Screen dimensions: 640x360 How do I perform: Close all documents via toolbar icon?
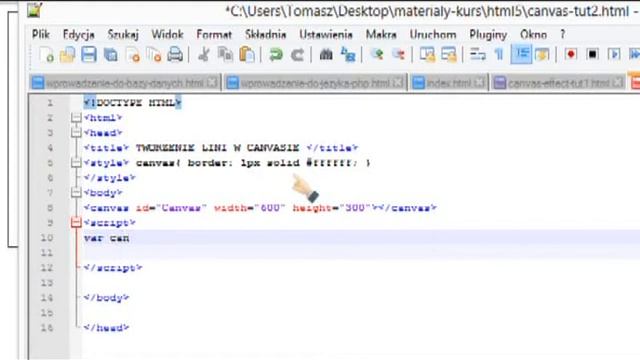coord(154,54)
